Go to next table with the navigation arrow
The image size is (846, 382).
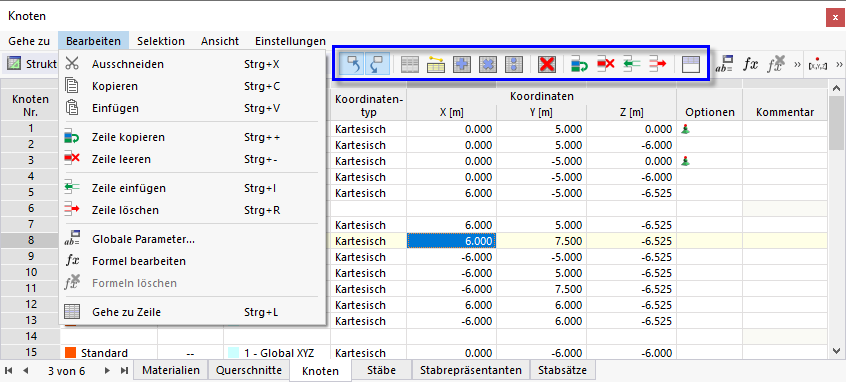tap(107, 371)
